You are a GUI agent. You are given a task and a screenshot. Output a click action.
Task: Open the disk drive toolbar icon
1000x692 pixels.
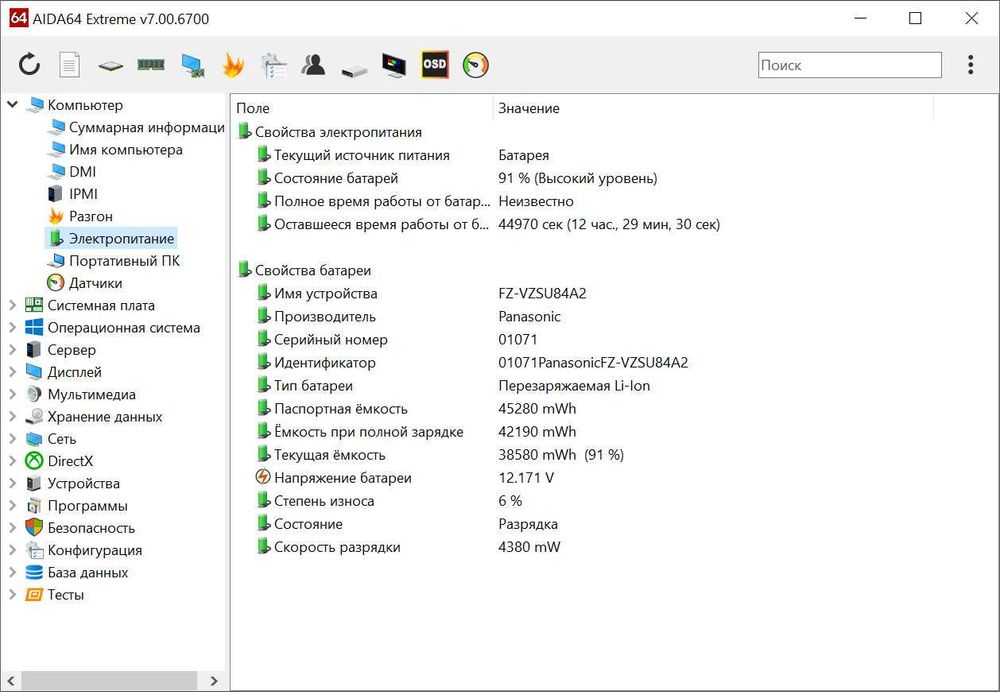pyautogui.click(x=354, y=70)
